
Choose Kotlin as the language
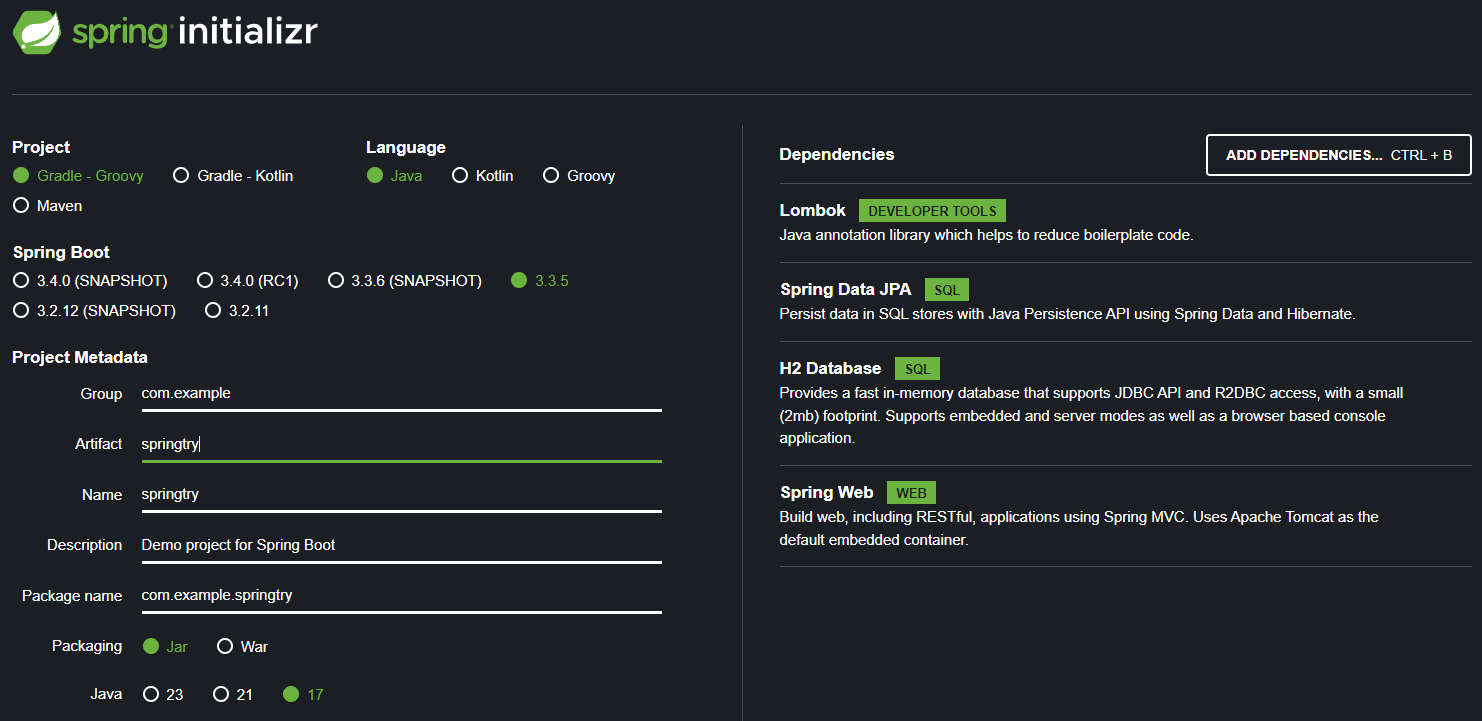coord(482,176)
